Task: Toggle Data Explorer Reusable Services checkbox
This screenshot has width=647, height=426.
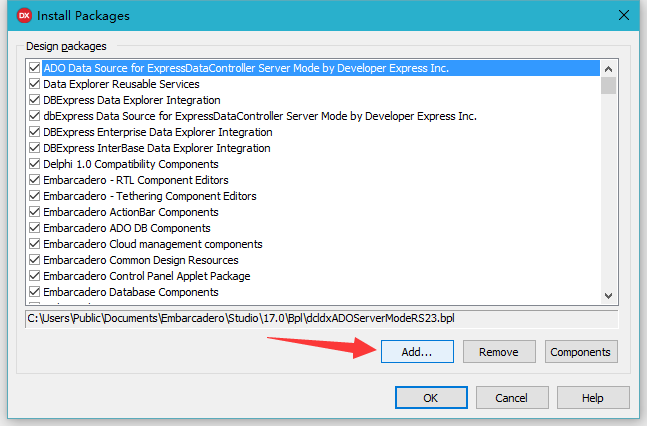Action: pos(35,84)
